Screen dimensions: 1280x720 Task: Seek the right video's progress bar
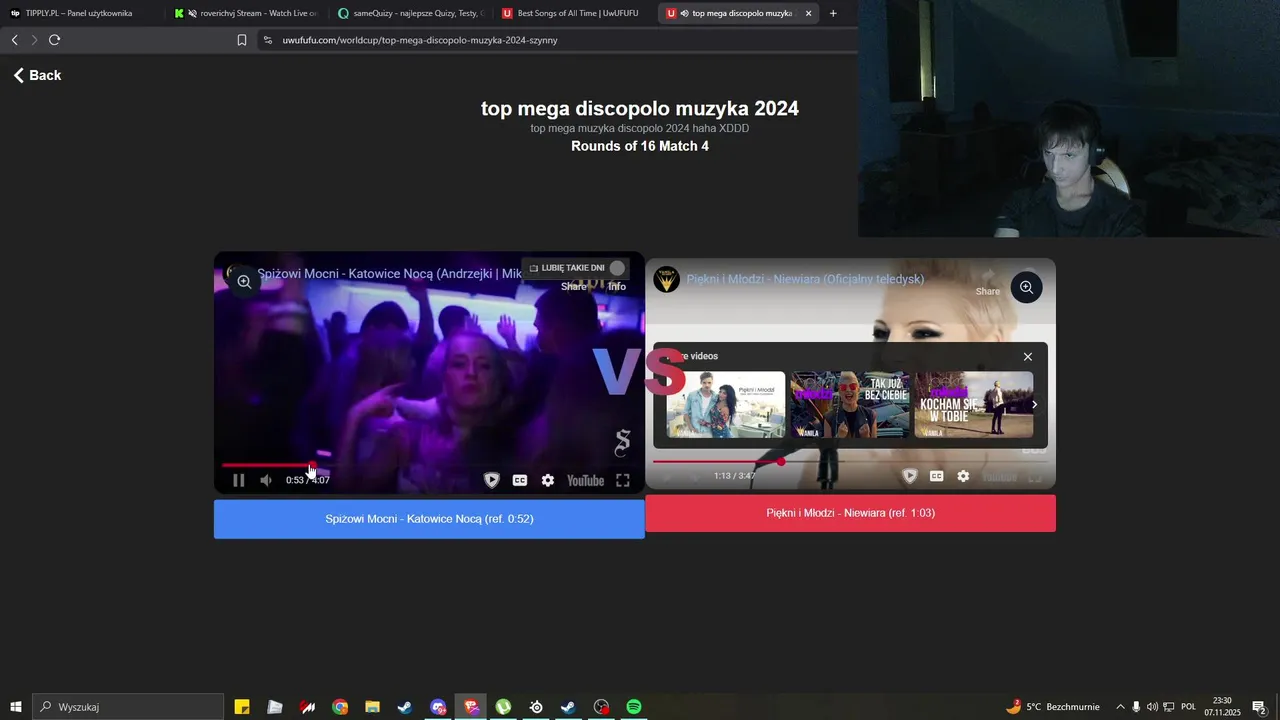(850, 462)
